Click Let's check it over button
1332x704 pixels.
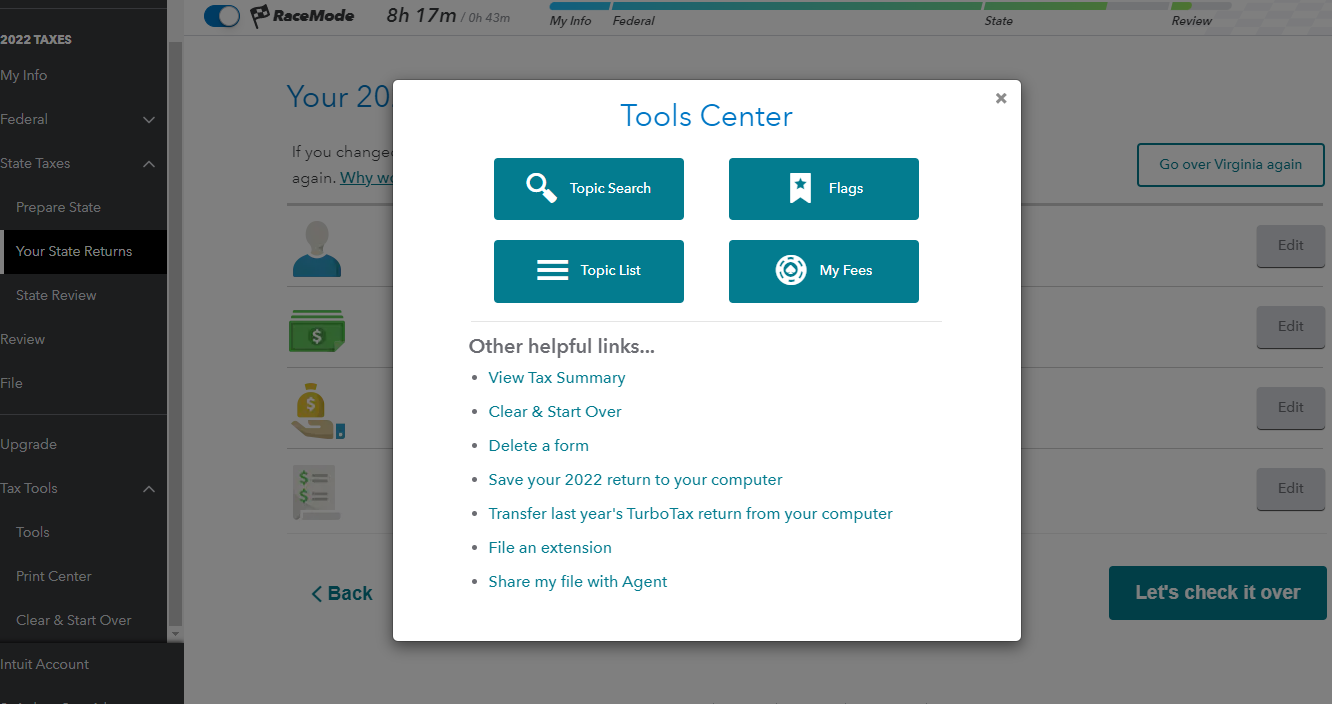1217,593
